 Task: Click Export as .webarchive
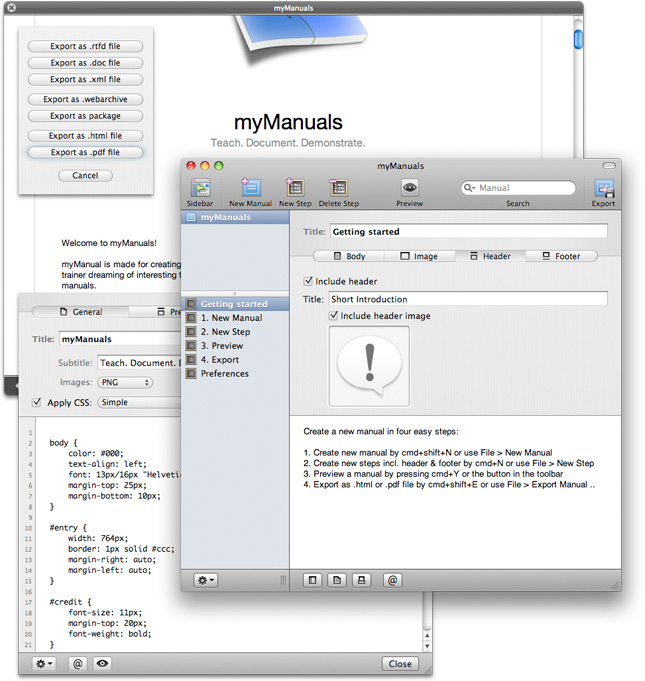pos(85,99)
